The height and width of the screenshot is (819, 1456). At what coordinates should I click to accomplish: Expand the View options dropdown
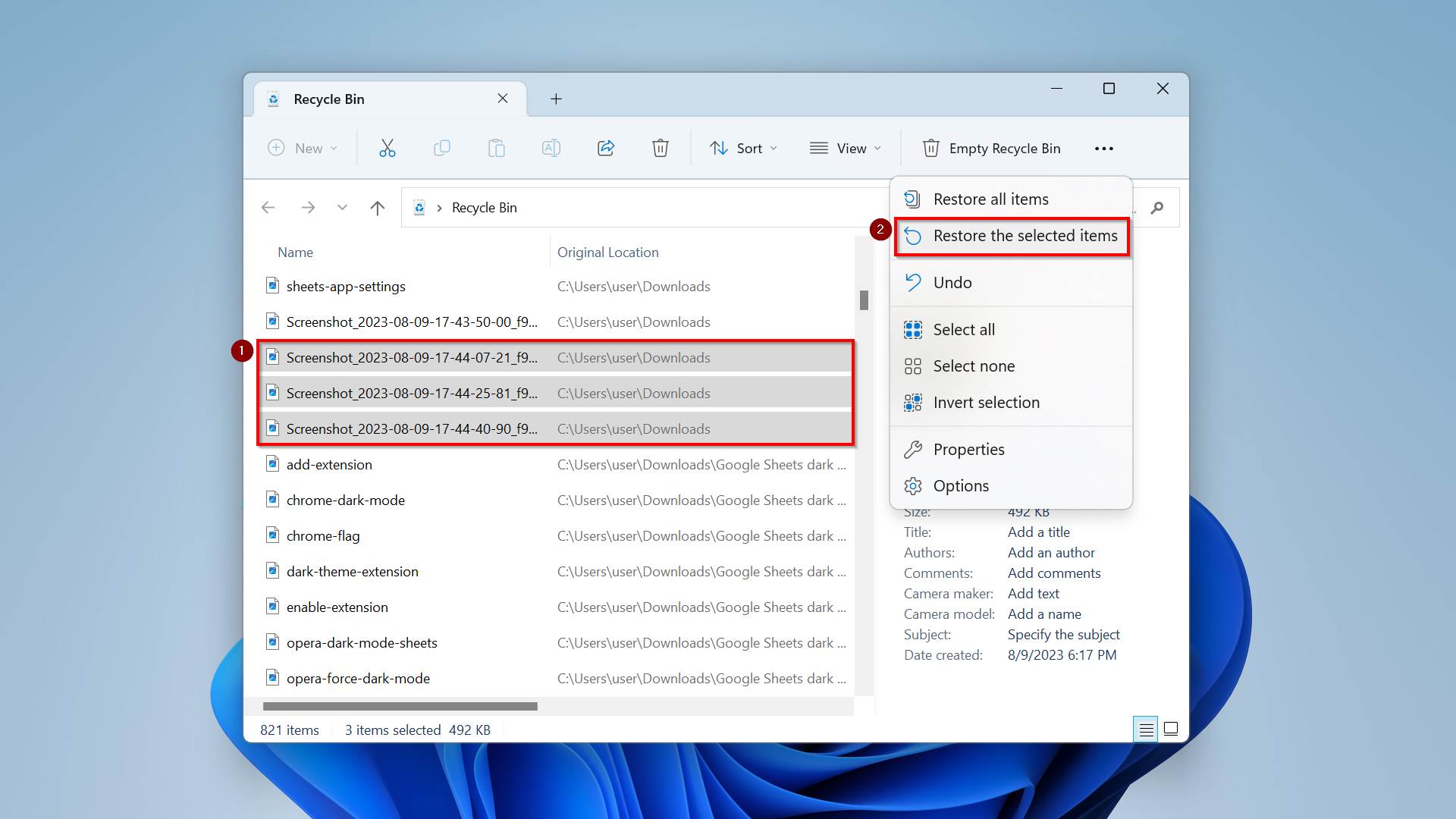tap(846, 148)
